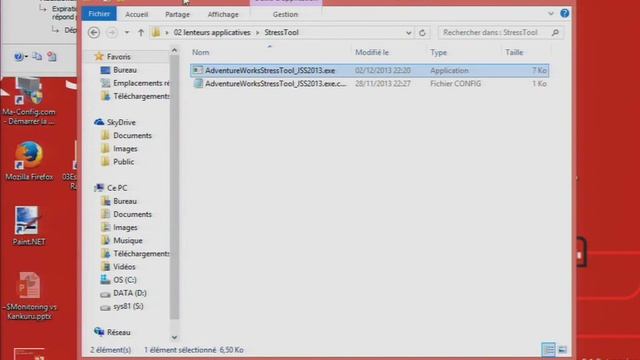Switch to the Affichage tab
The image size is (640, 360).
pos(223,14)
